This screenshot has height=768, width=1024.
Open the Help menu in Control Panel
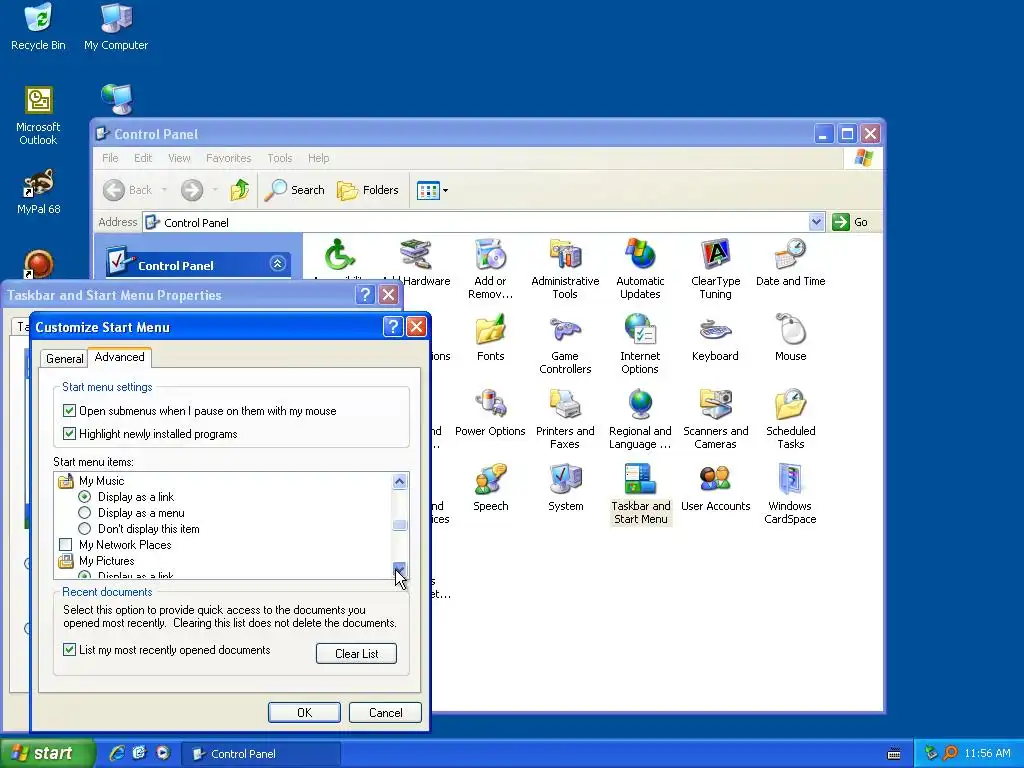pos(319,158)
